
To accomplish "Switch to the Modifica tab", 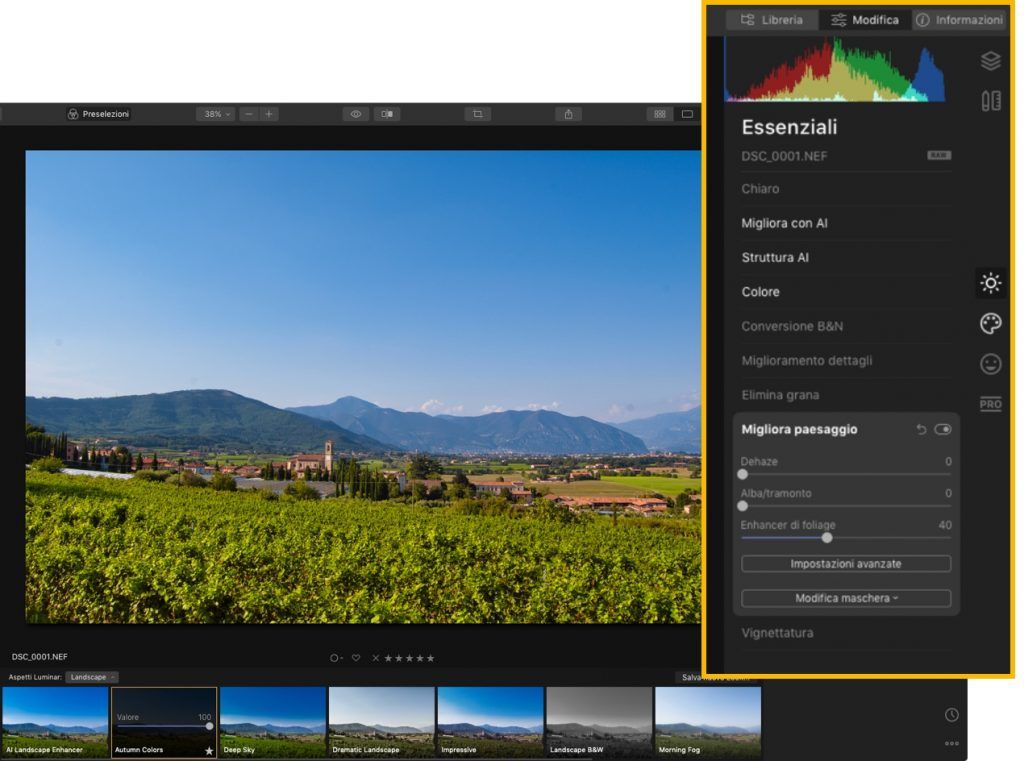I will coord(865,20).
